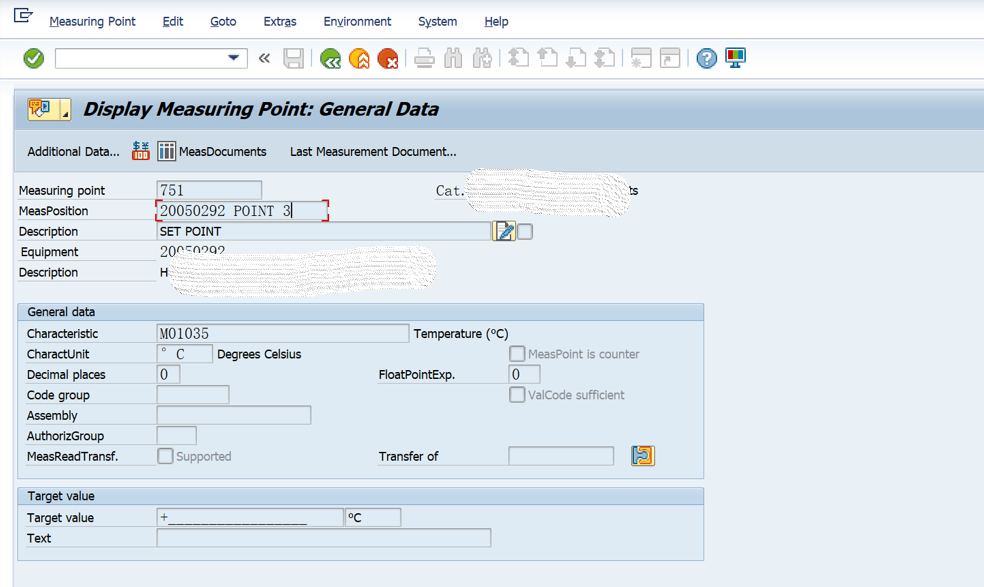Open the Extras menu
The image size is (984, 587).
click(280, 21)
